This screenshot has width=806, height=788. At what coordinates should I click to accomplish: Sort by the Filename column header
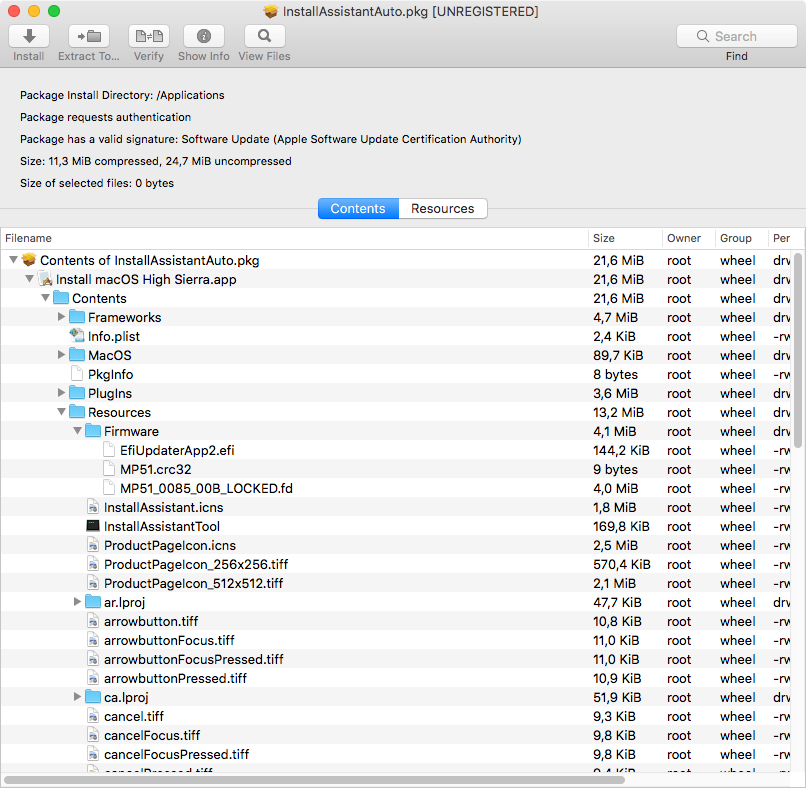(x=294, y=239)
